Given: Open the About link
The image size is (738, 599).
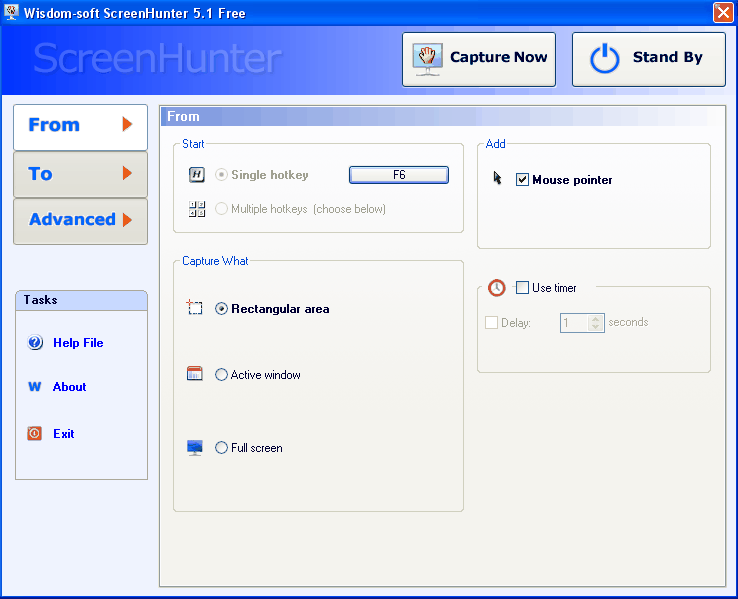Looking at the screenshot, I should (69, 387).
